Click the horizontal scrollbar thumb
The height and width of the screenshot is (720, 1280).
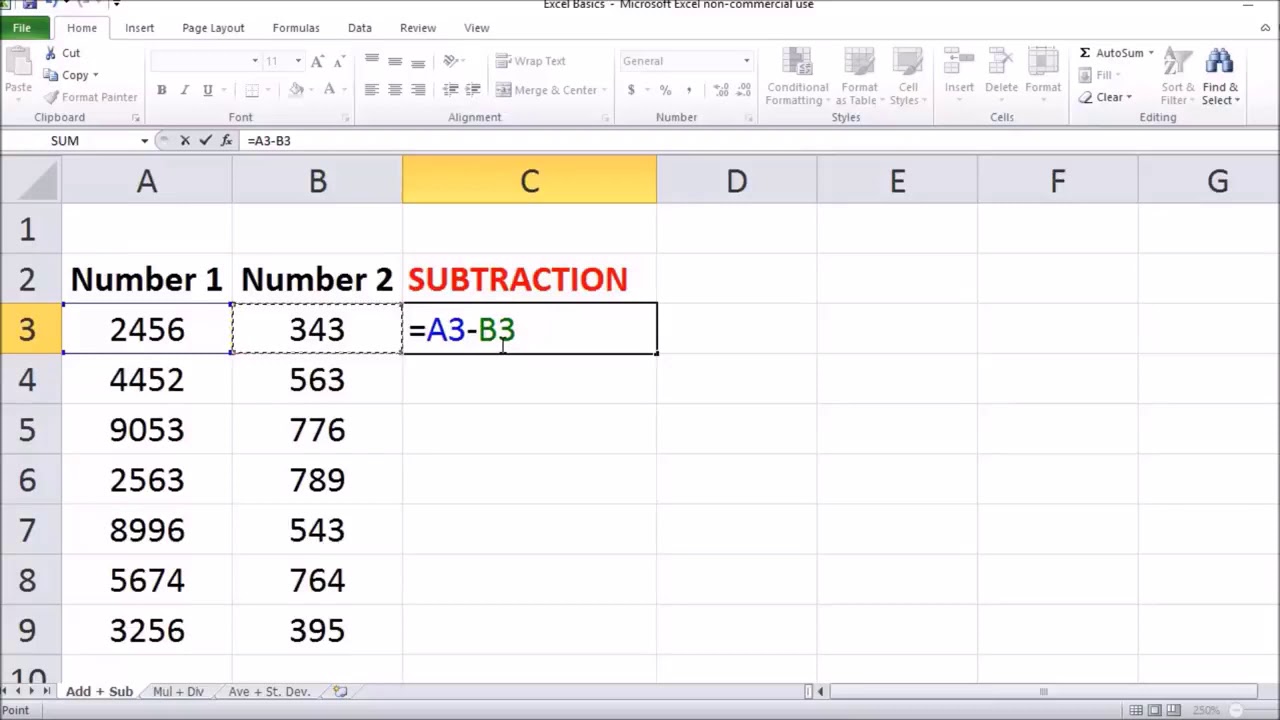click(1043, 691)
